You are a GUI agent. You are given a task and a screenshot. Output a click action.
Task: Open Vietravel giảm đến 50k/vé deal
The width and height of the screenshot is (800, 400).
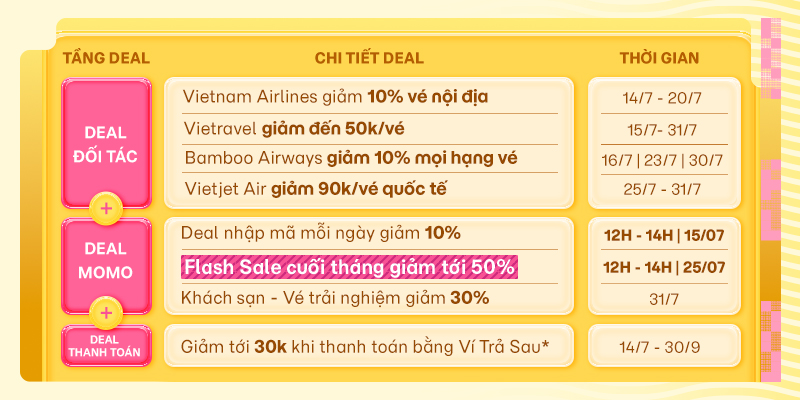click(x=294, y=129)
